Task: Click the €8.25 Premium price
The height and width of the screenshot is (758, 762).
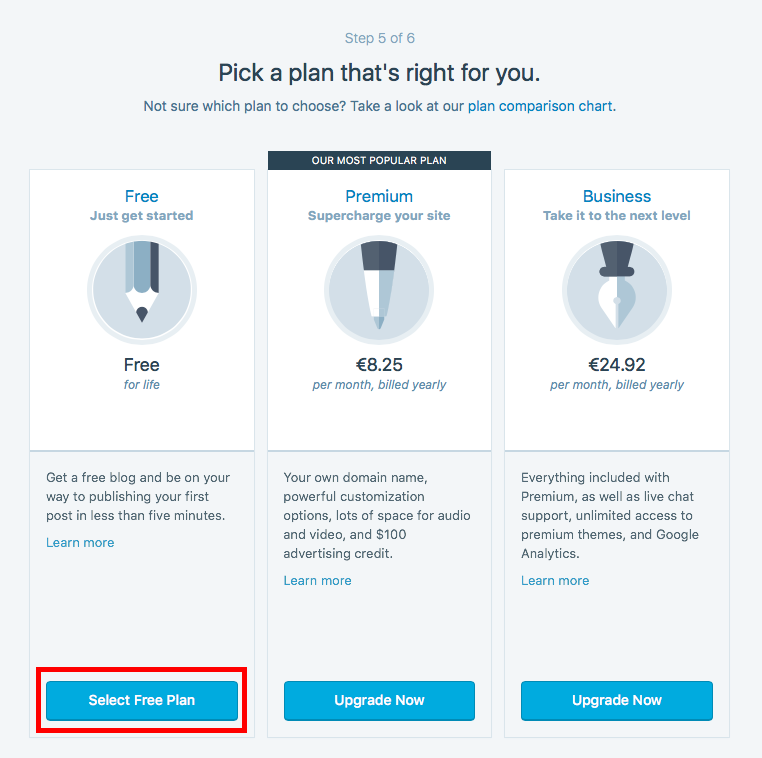Action: [x=379, y=364]
